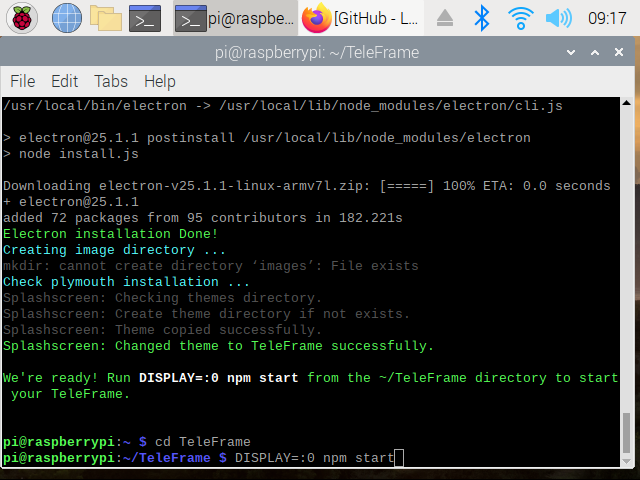Open the Wi-Fi network tray menu
The width and height of the screenshot is (640, 480).
coord(520,18)
